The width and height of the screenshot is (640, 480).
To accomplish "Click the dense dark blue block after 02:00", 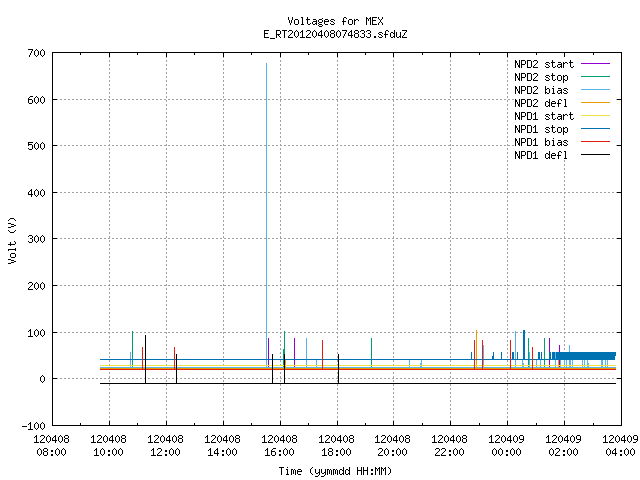I will (586, 356).
